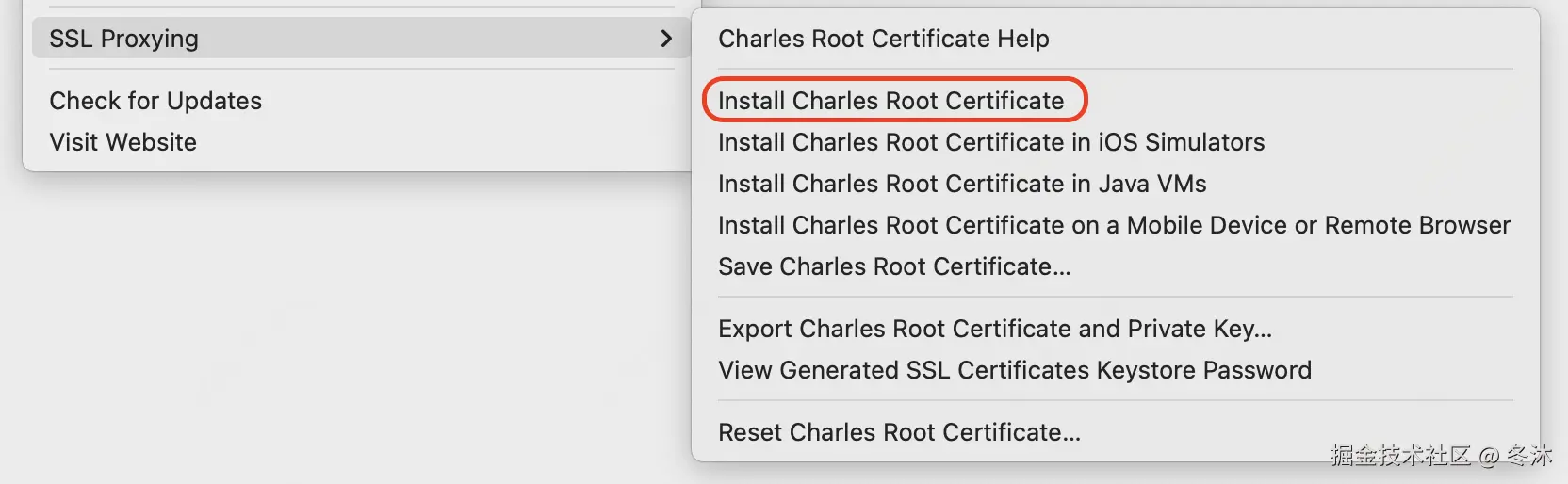Choose Visit Website menu item
The height and width of the screenshot is (484, 1568).
(x=123, y=142)
